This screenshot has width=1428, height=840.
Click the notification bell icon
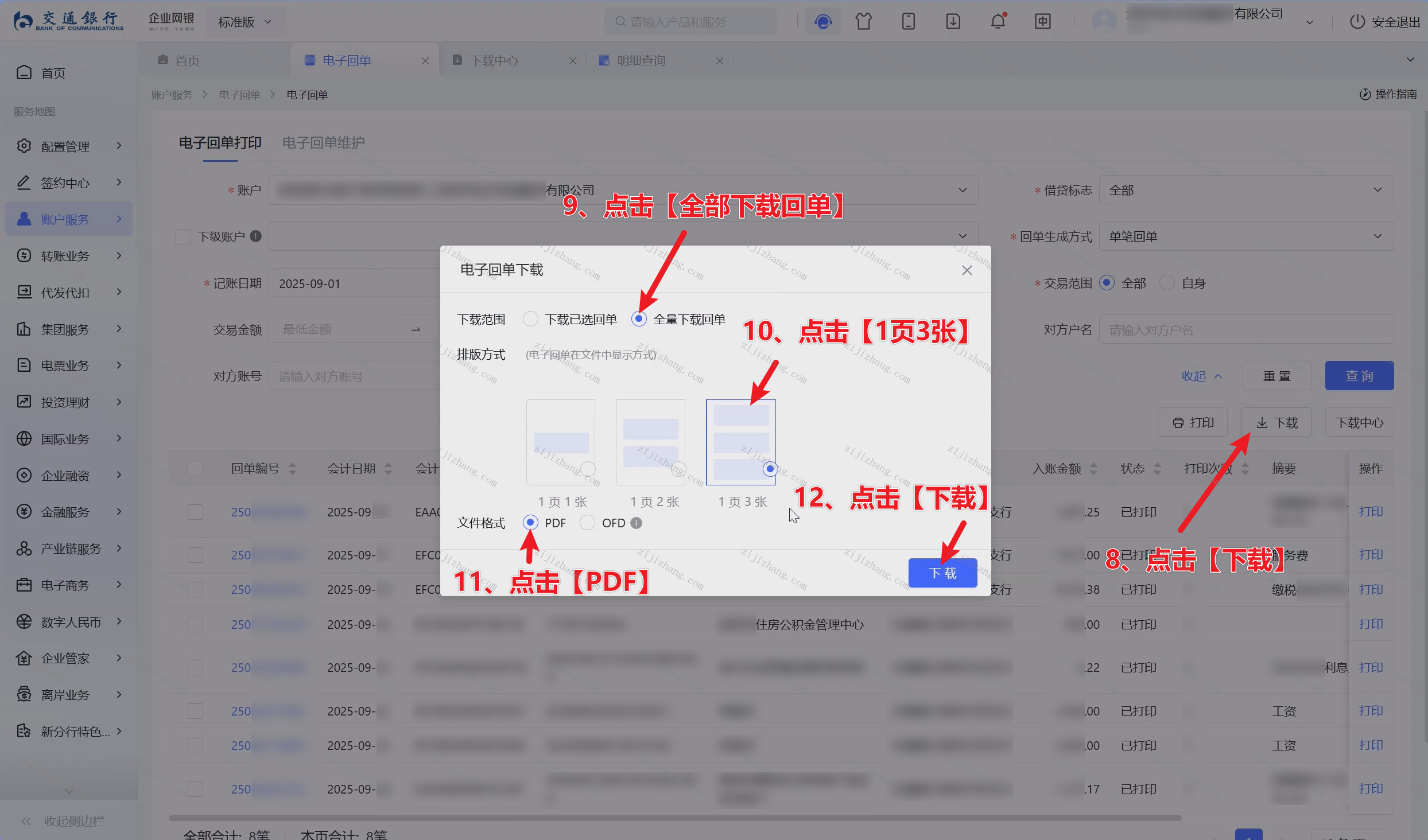click(998, 22)
